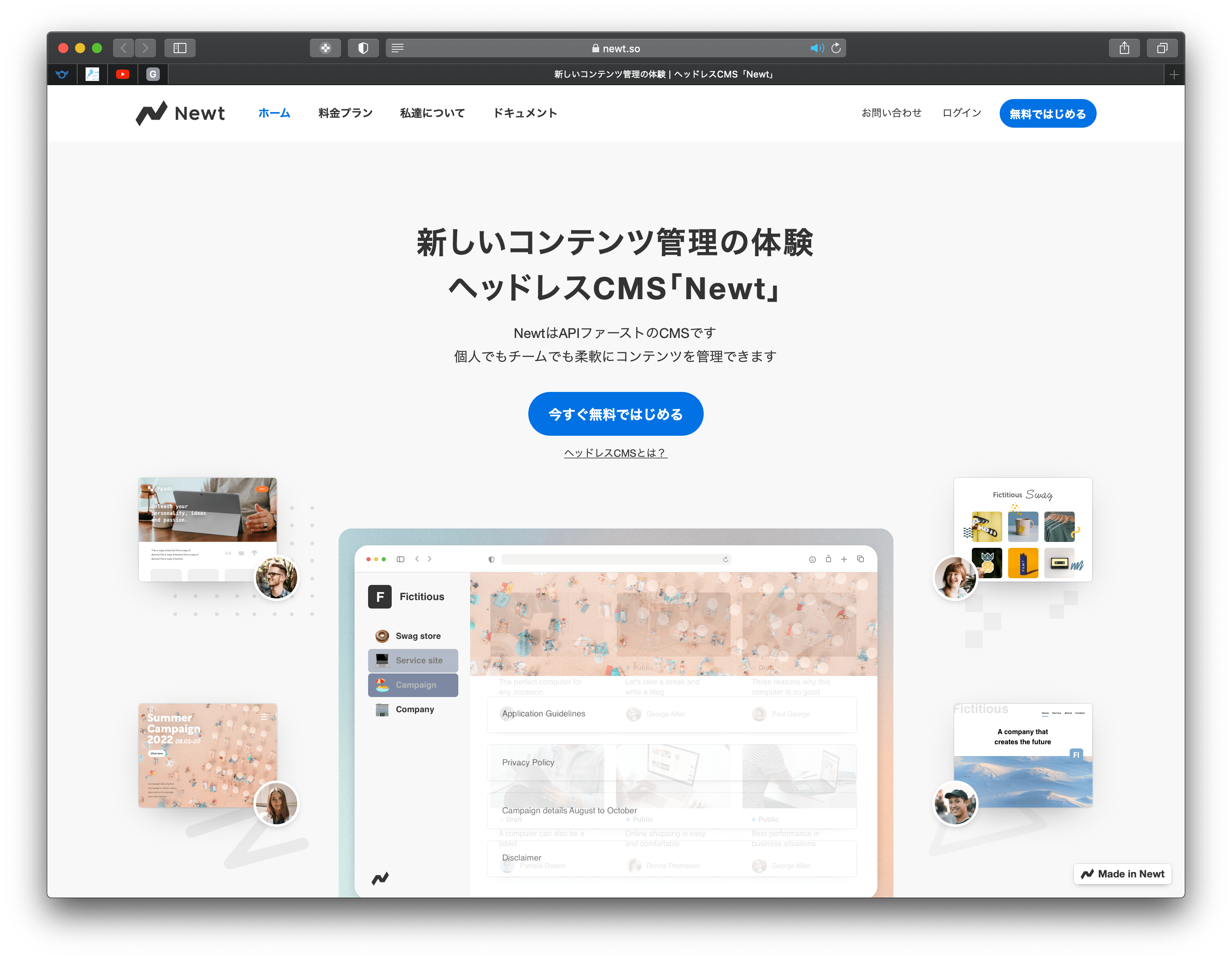This screenshot has width=1232, height=960.
Task: Open the extension icon left of the shield
Action: [x=325, y=48]
